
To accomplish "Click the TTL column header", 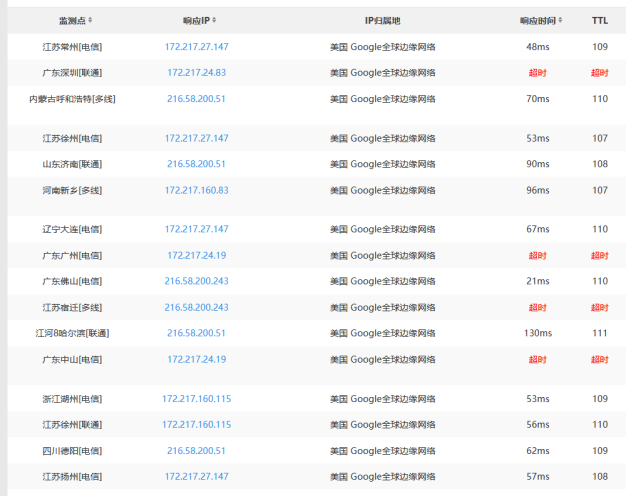I will (x=600, y=20).
